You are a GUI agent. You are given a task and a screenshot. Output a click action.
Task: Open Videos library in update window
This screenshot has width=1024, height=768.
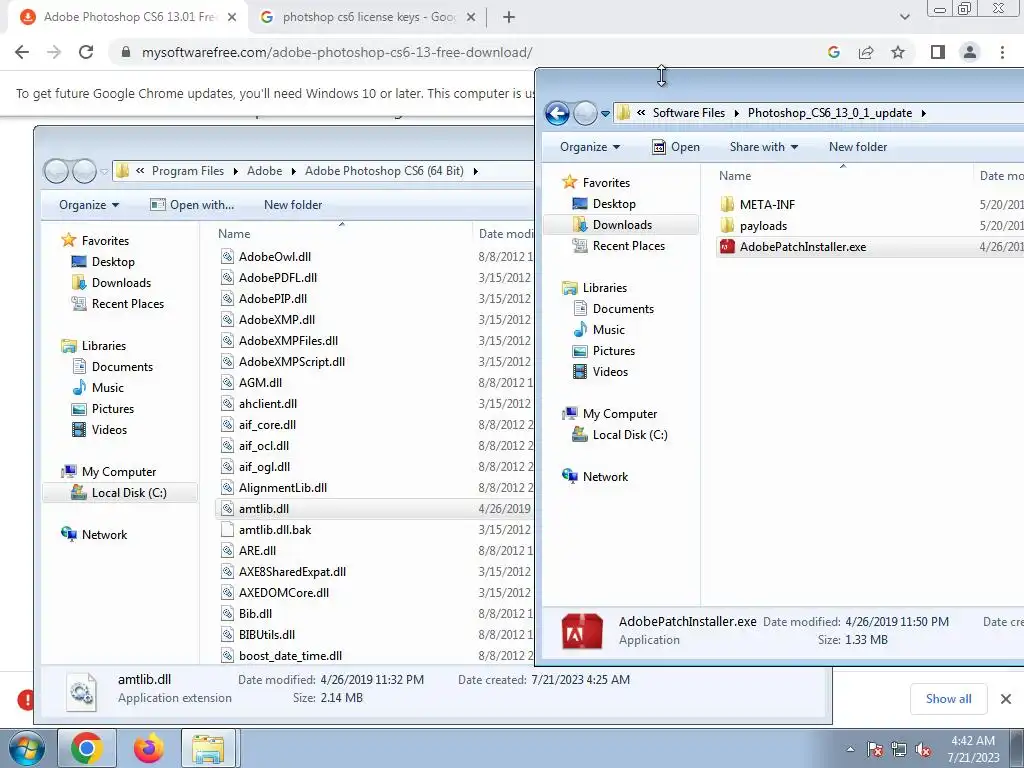click(x=610, y=372)
